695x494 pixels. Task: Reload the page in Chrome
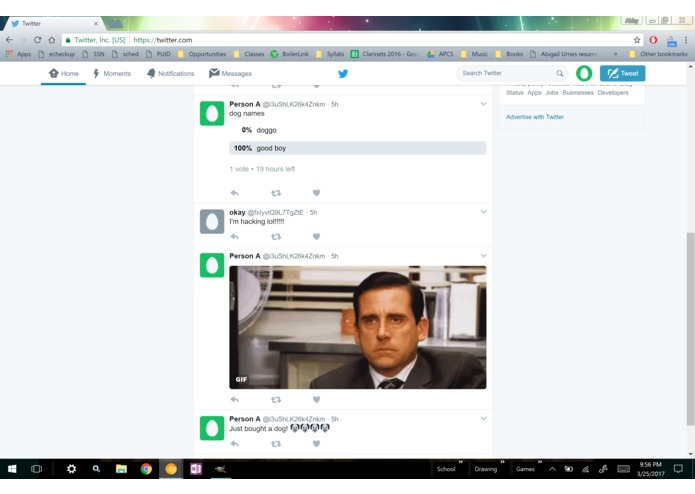(x=38, y=40)
